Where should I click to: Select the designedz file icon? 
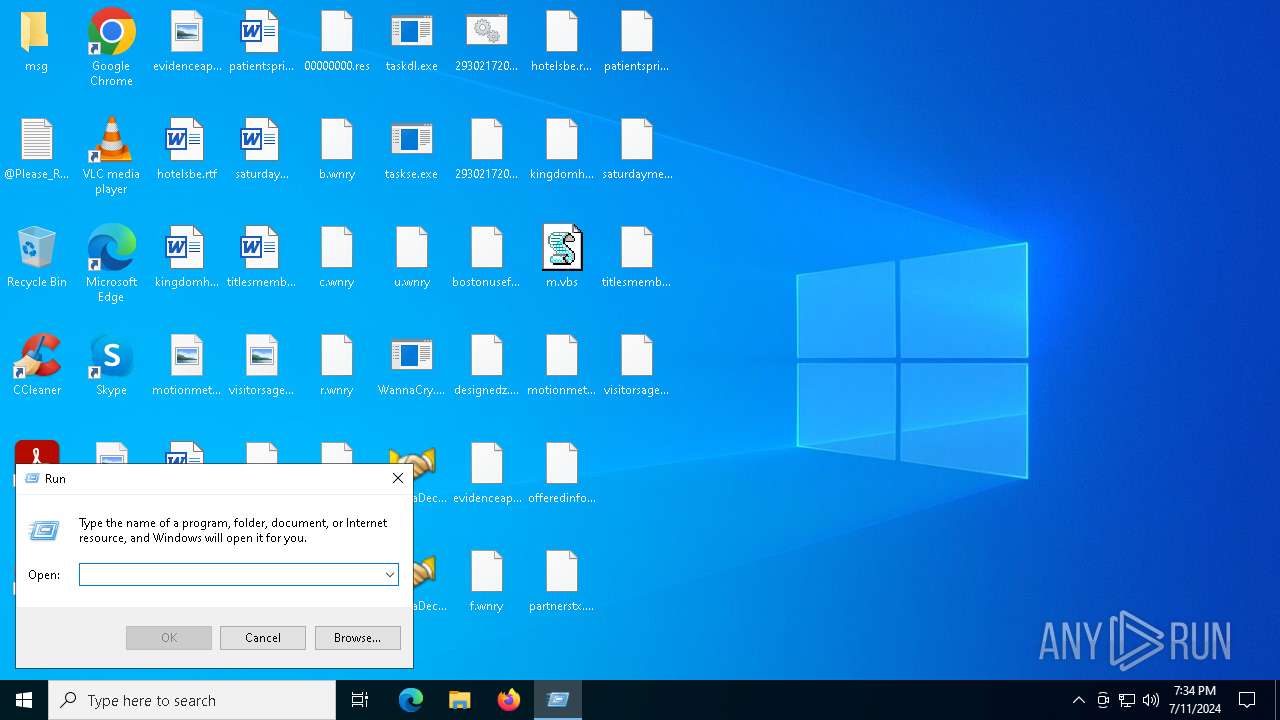[487, 364]
